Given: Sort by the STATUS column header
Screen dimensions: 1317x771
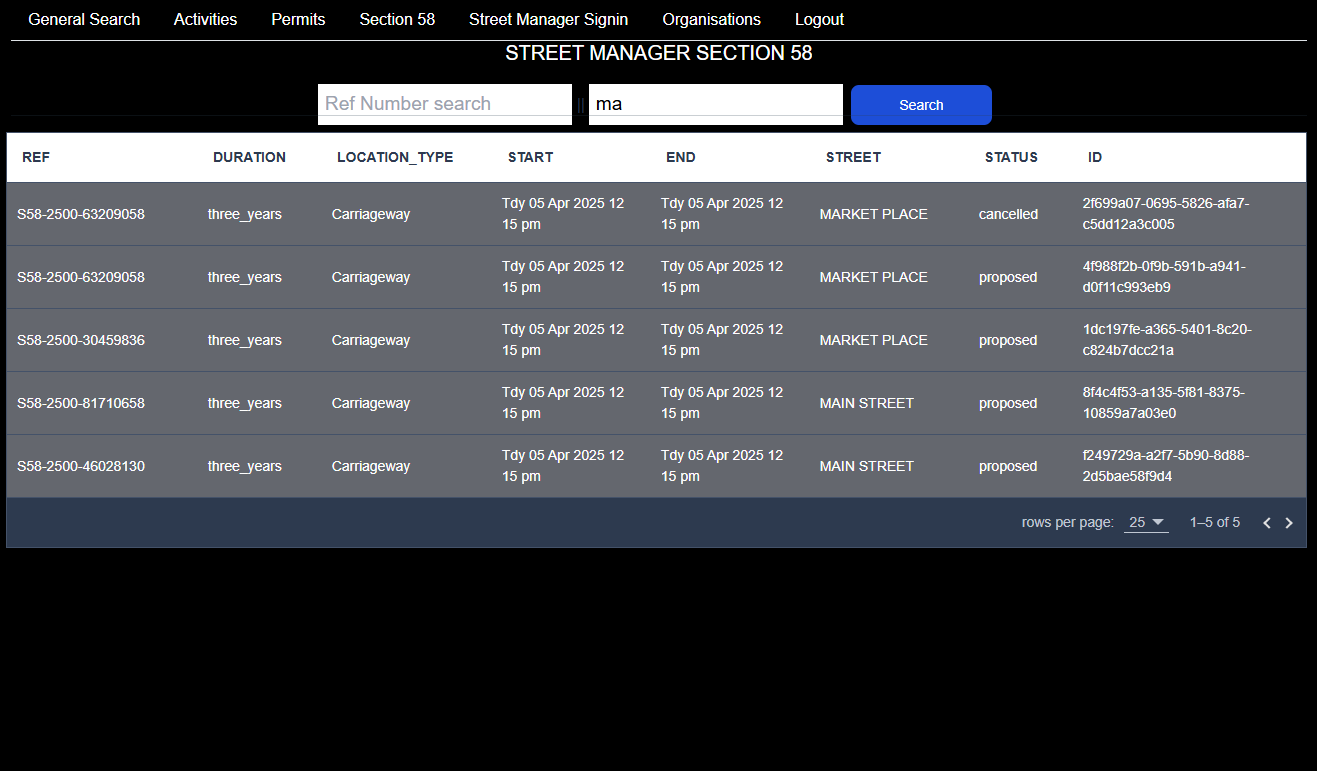Looking at the screenshot, I should click(x=1011, y=157).
